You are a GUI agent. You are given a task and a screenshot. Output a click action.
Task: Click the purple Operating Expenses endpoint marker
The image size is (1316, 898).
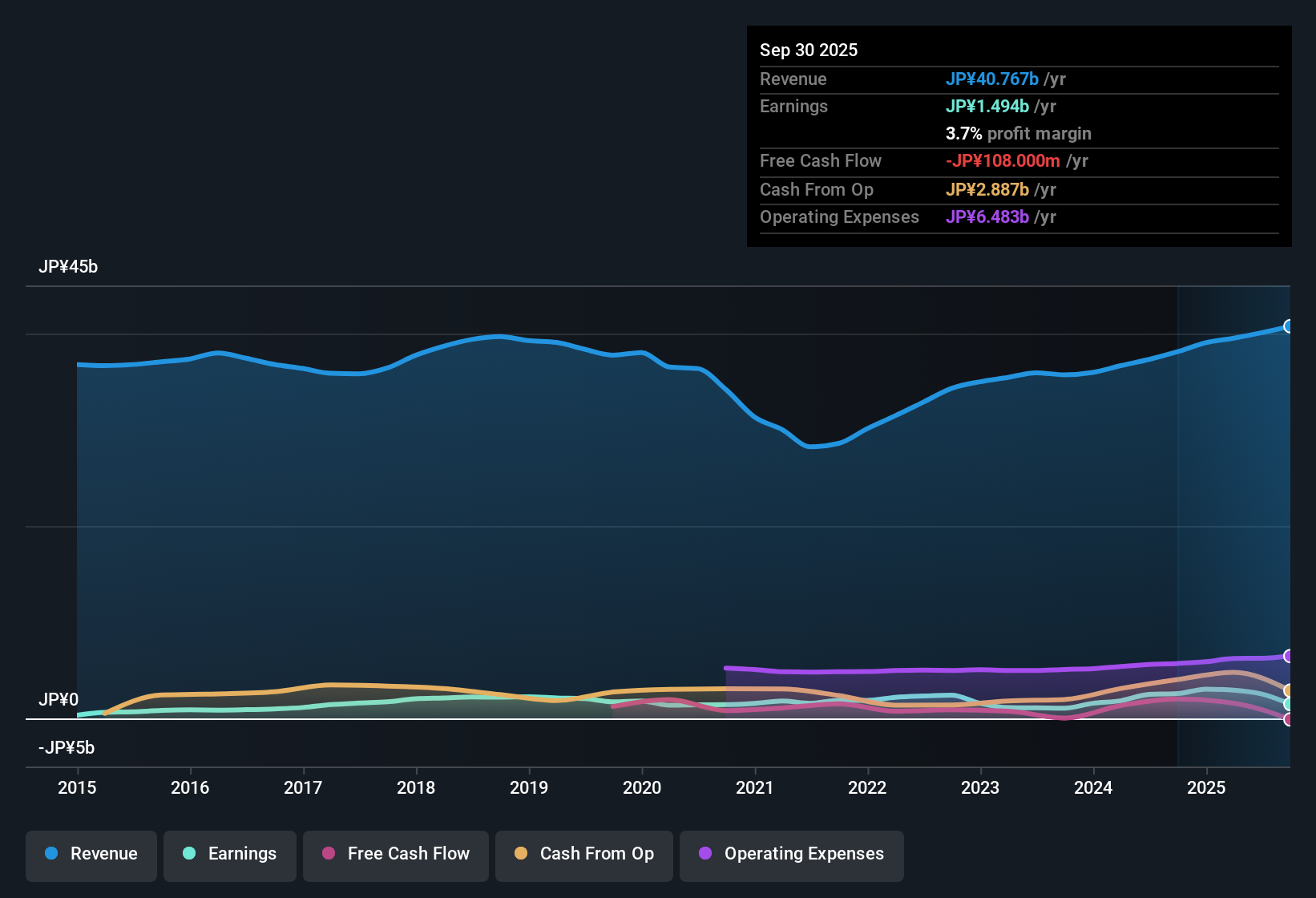tap(1289, 657)
